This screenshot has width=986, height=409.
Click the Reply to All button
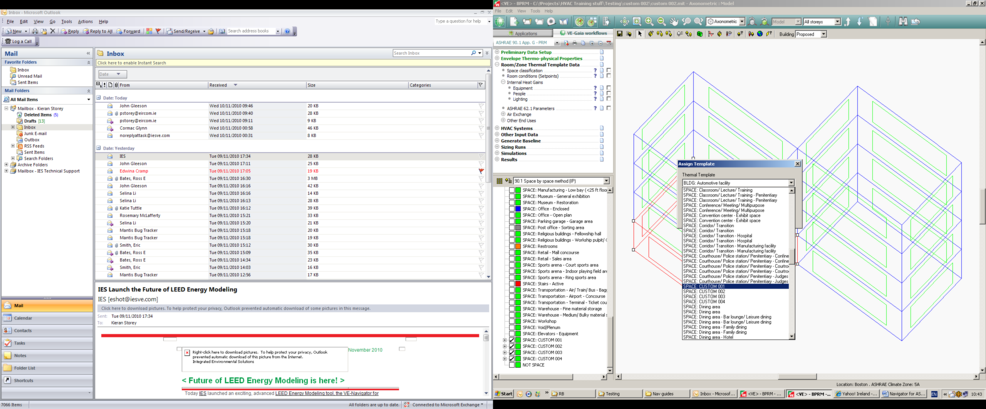[x=97, y=31]
